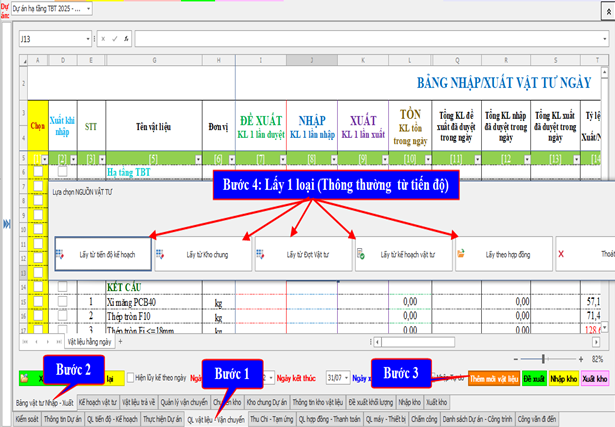Viewport: 615px width, 427px height.
Task: Click the red X Thoát icon
Action: tap(561, 254)
